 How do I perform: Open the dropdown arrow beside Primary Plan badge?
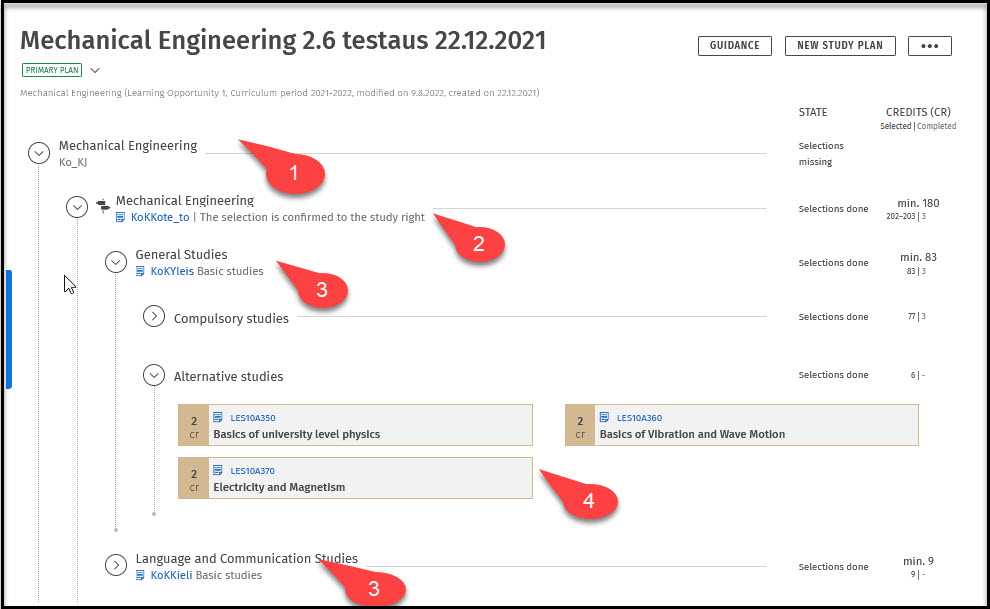pyautogui.click(x=95, y=71)
